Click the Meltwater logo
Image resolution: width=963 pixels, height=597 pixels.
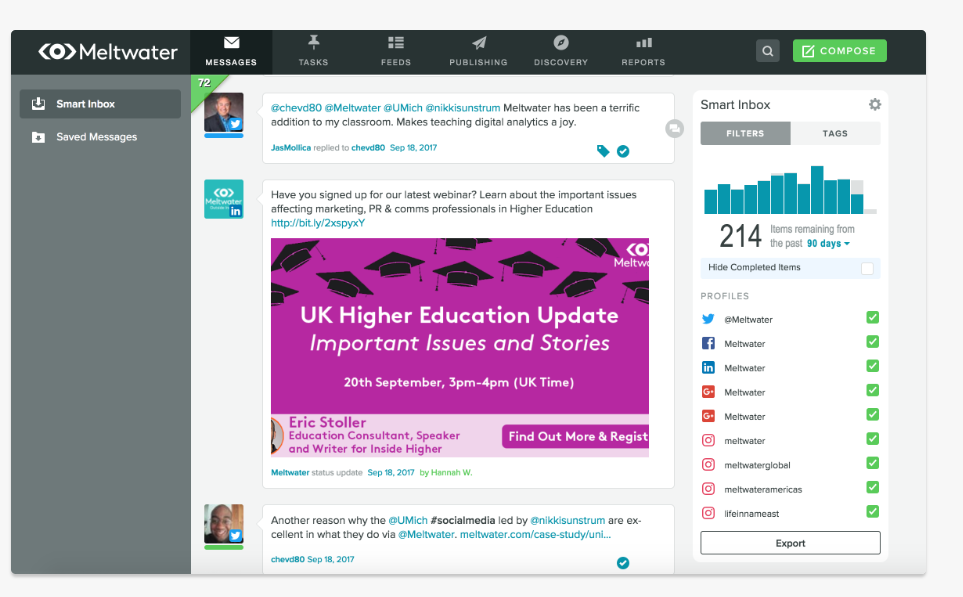click(108, 52)
